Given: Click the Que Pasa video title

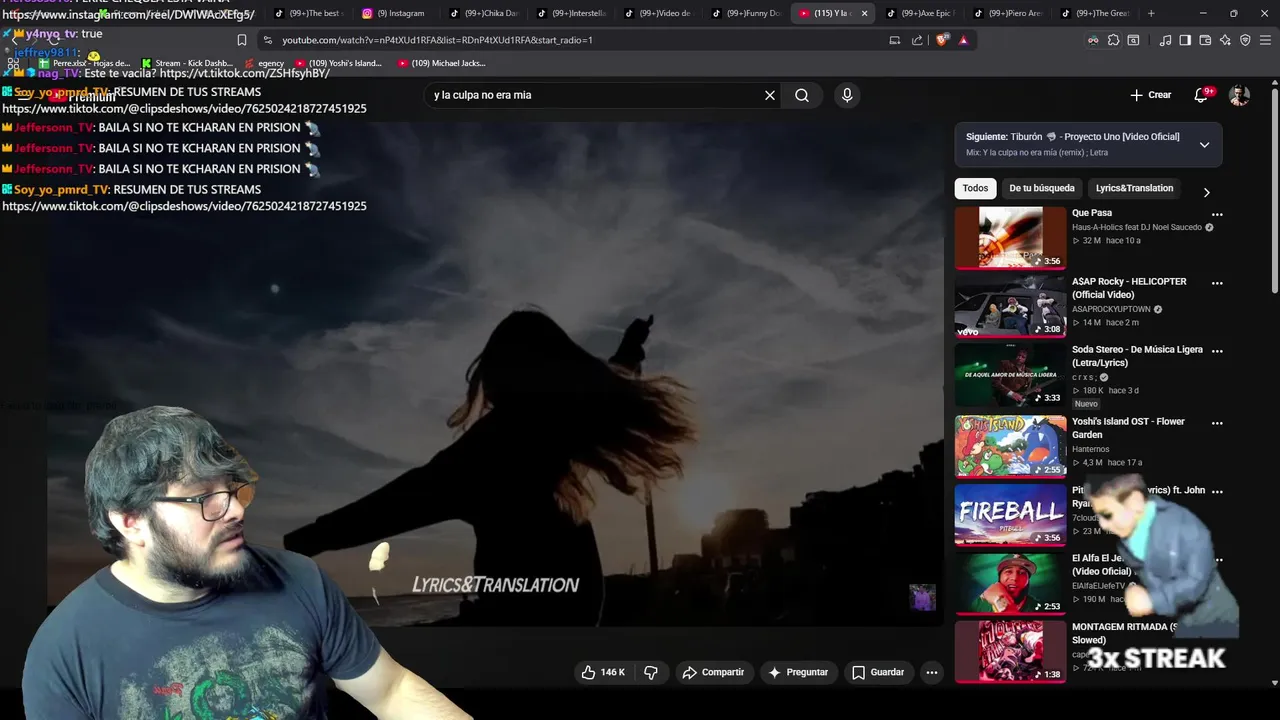Looking at the screenshot, I should (1092, 213).
